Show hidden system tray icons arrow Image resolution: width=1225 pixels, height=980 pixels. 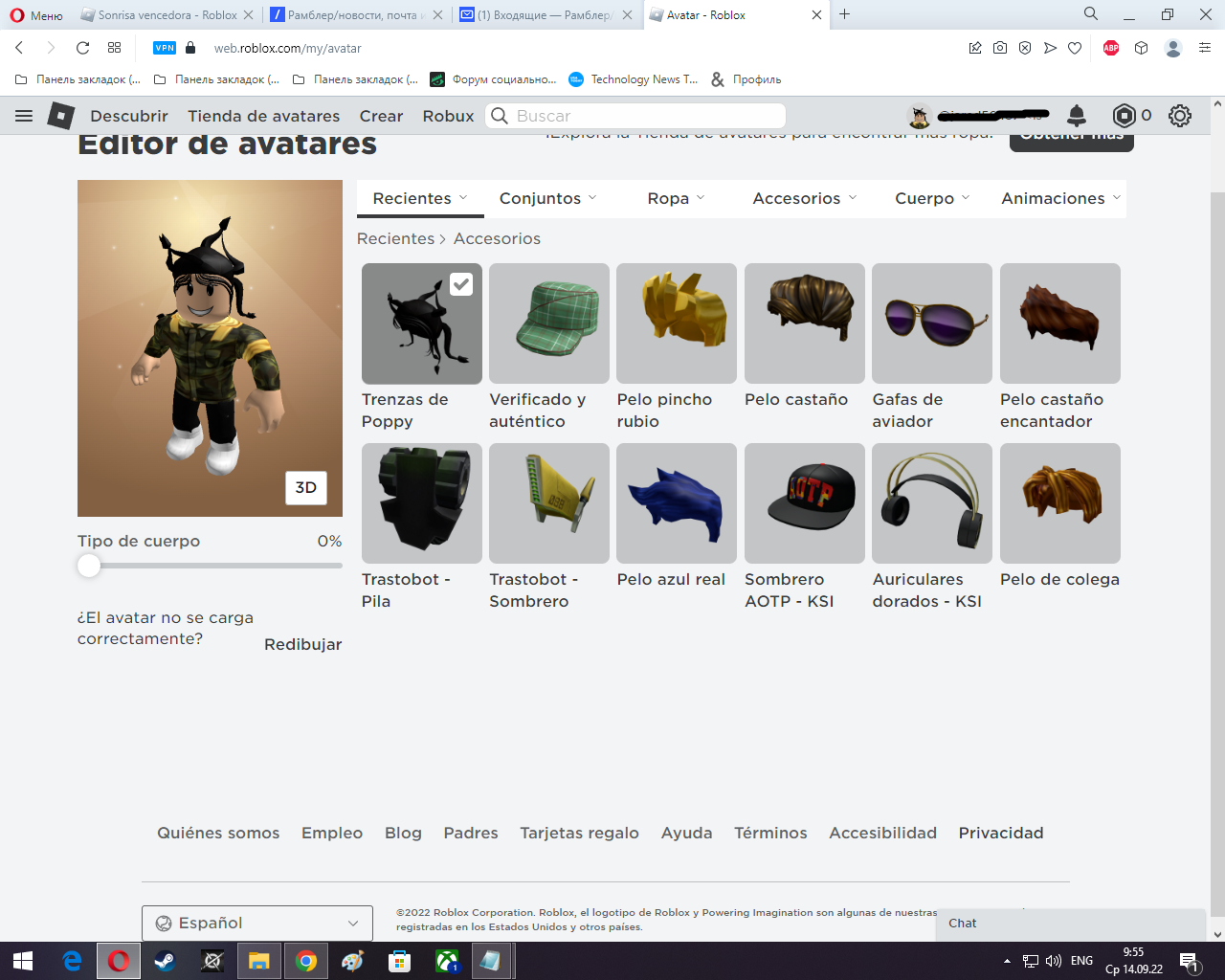1007,961
